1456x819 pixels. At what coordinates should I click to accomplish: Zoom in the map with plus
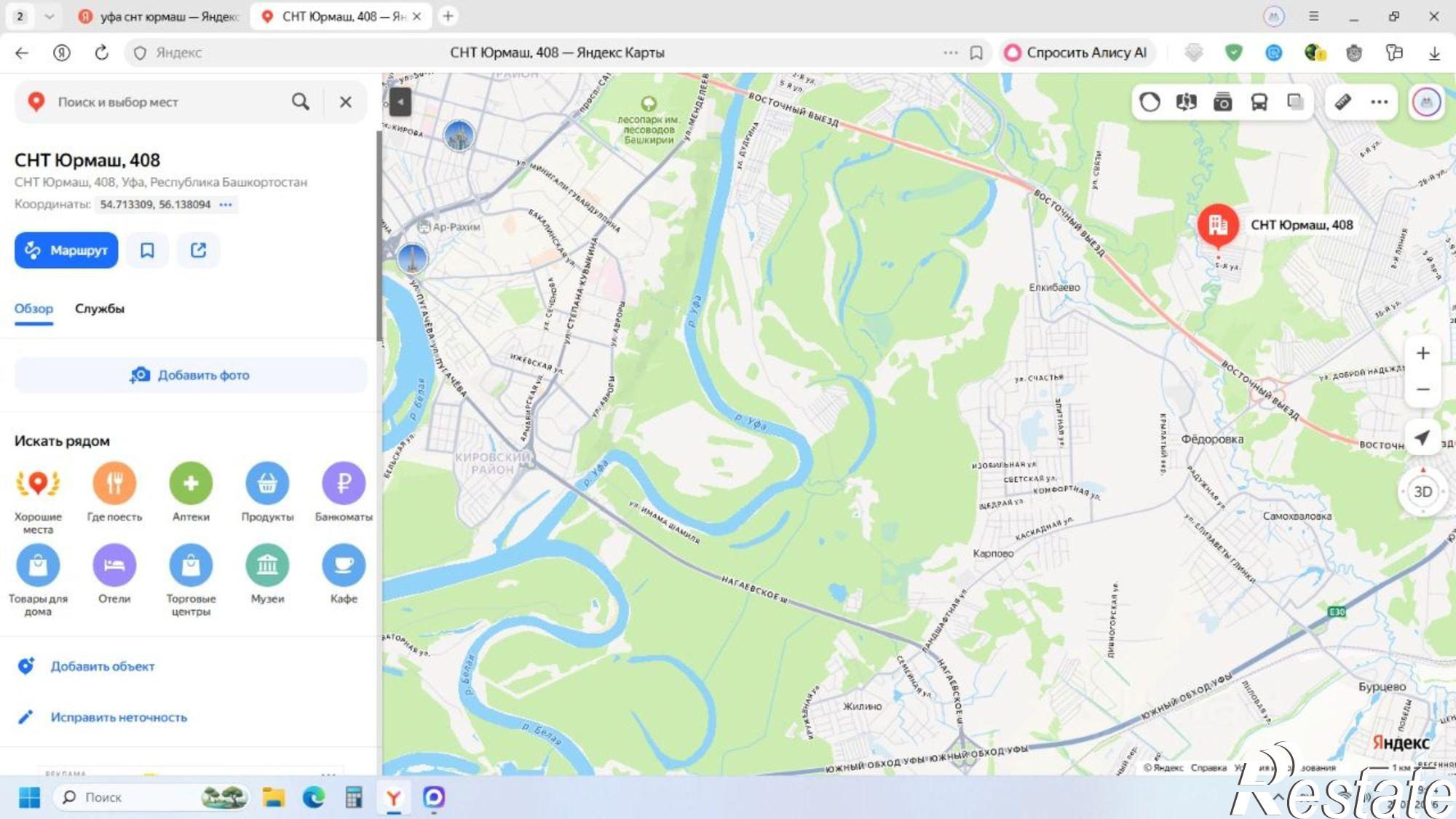point(1423,353)
